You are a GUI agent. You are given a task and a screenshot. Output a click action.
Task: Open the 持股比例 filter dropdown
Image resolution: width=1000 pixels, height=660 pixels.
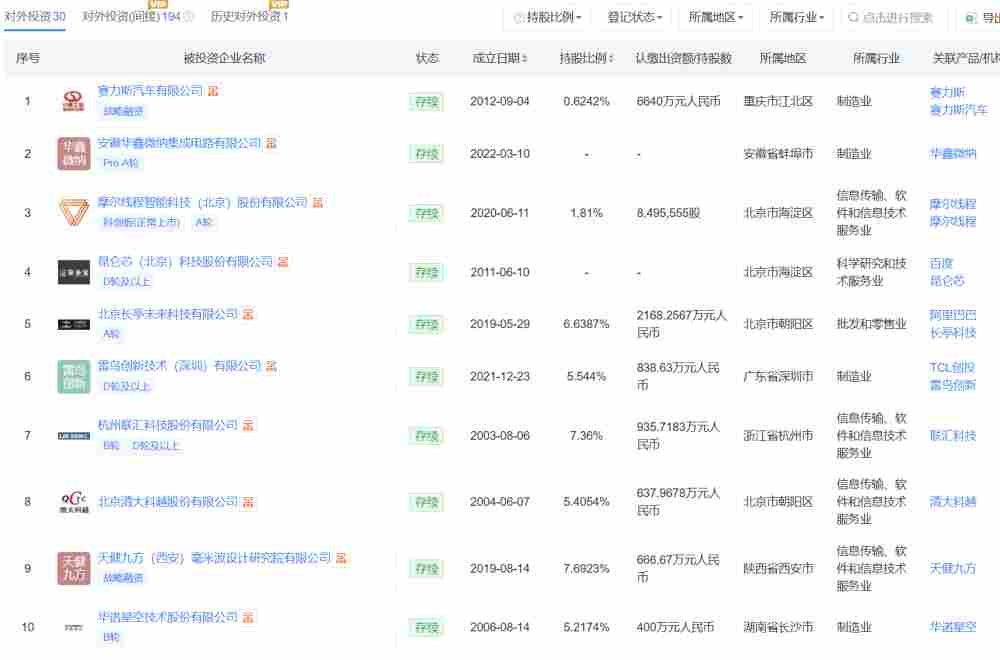pos(550,17)
